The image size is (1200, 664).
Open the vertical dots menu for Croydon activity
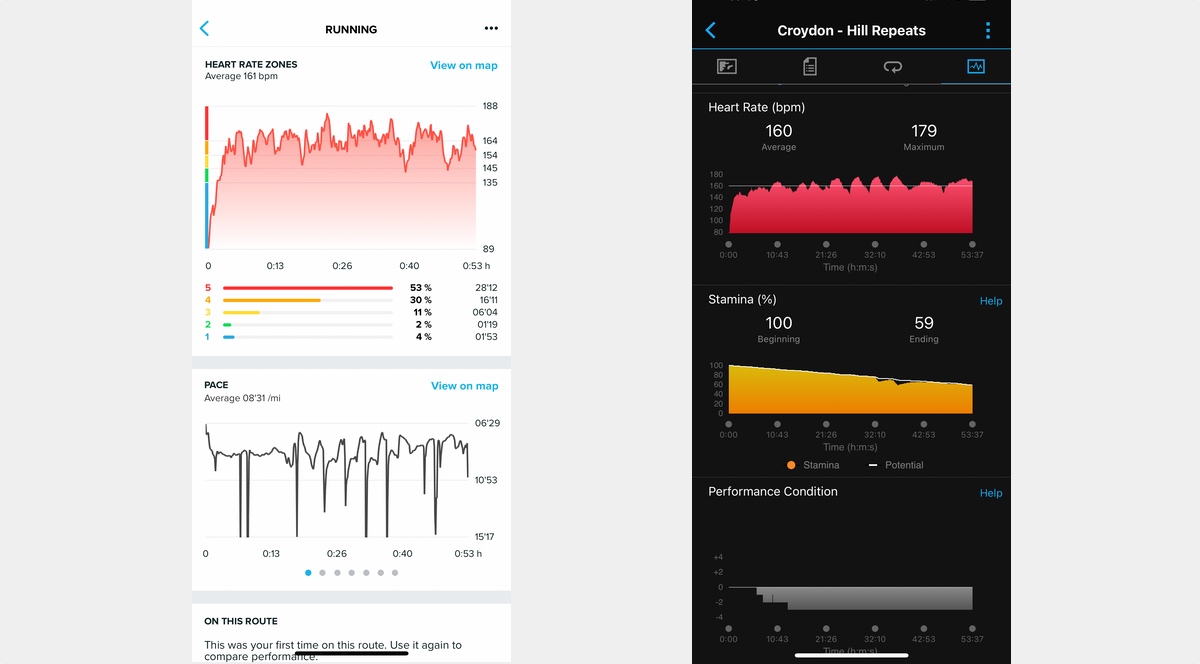pyautogui.click(x=988, y=30)
